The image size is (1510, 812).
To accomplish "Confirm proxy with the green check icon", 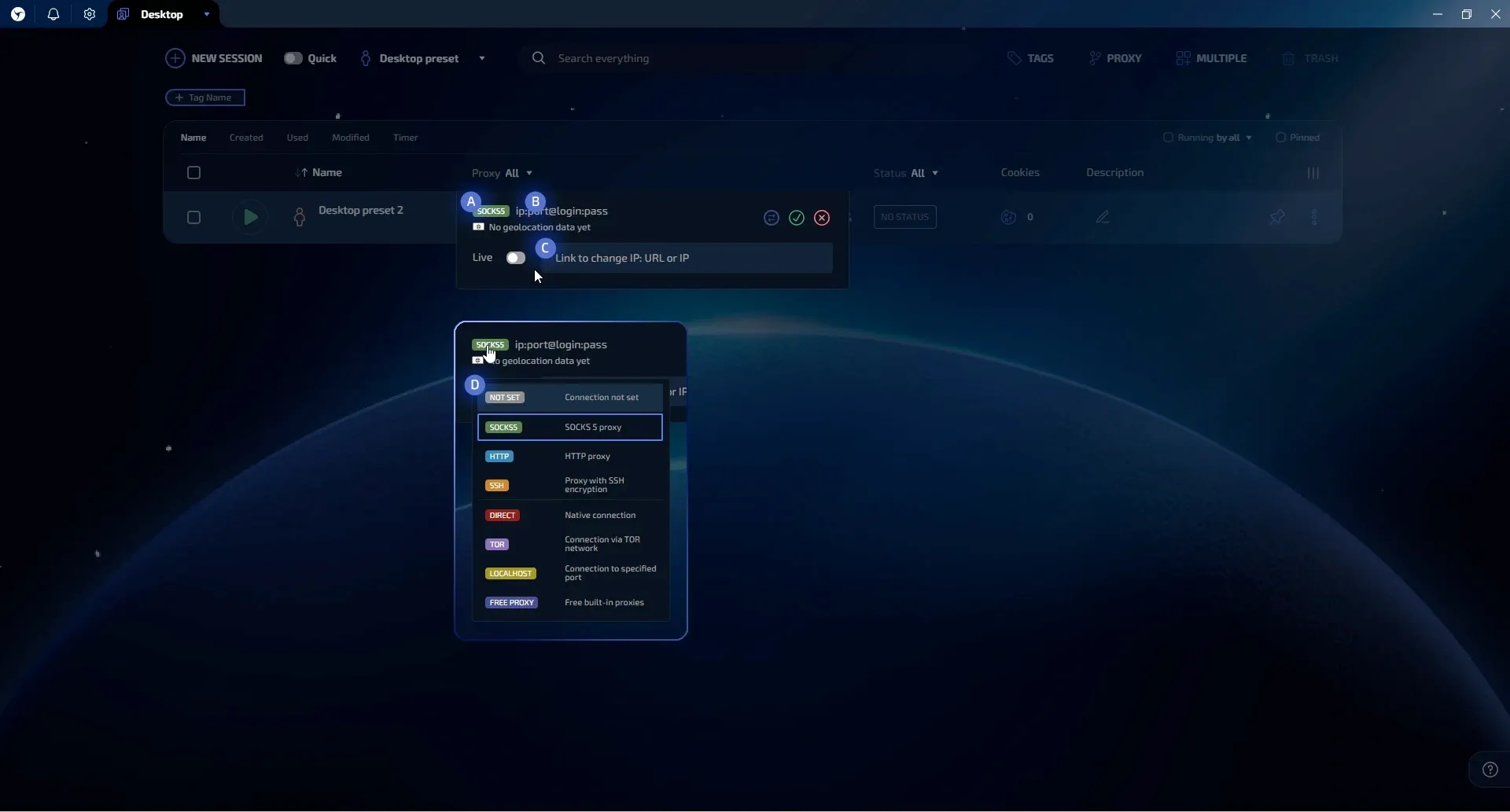I will pos(797,218).
